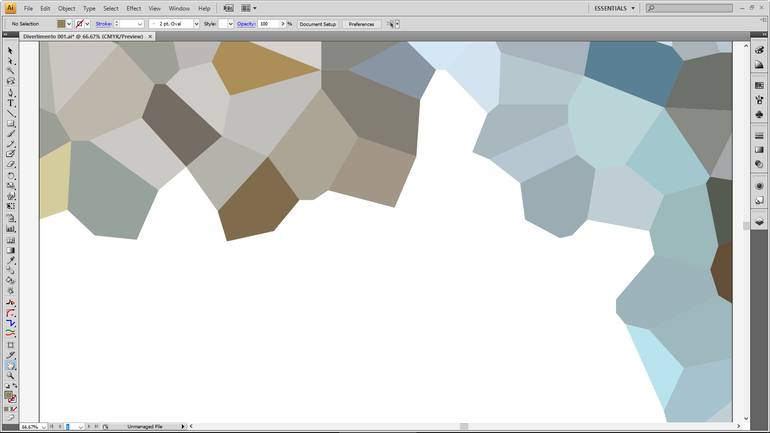Open the Swatches panel icon
This screenshot has height=433, width=770.
(759, 86)
